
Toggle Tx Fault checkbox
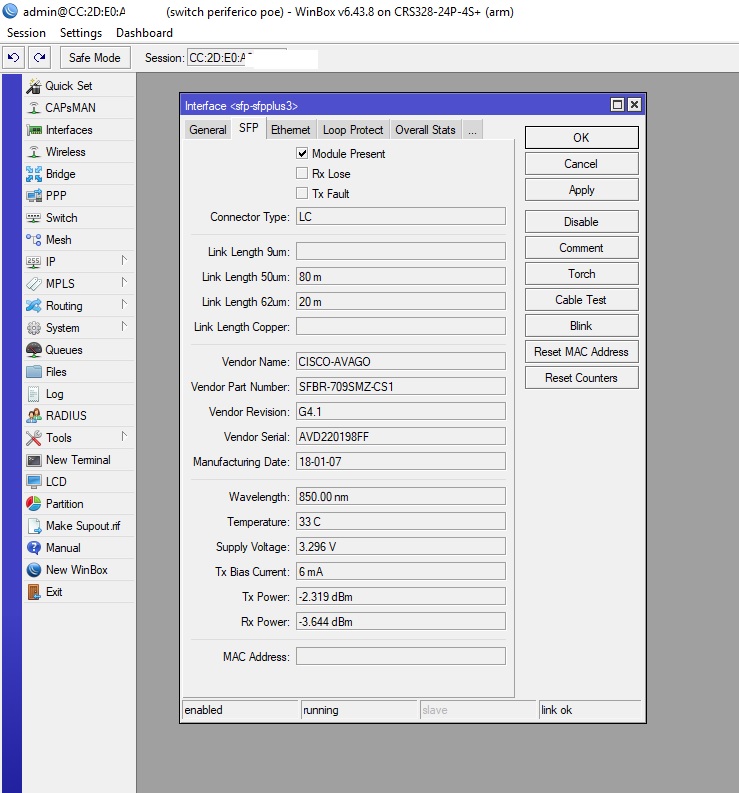point(302,193)
